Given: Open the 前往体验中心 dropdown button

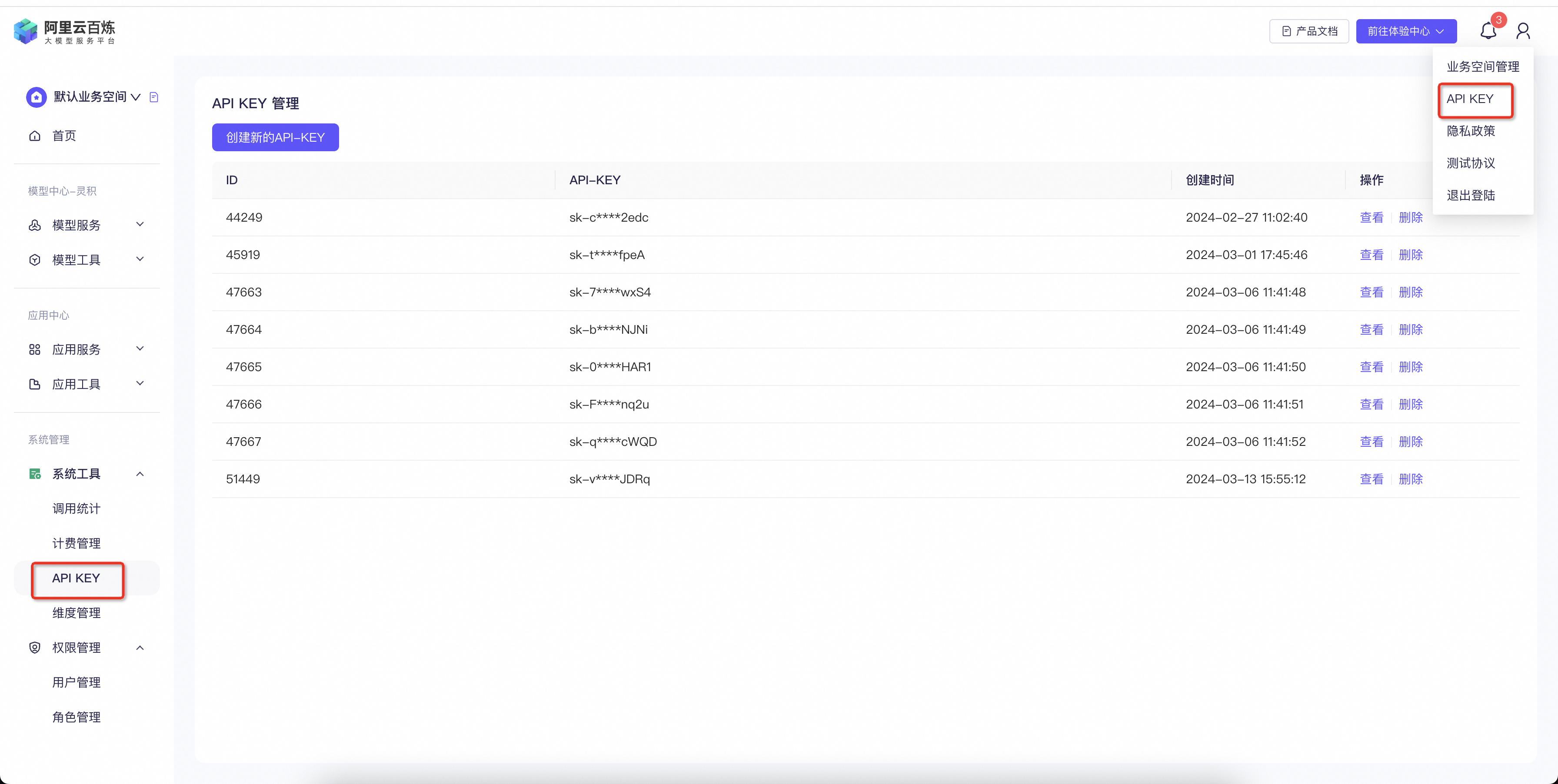Looking at the screenshot, I should coord(1405,31).
